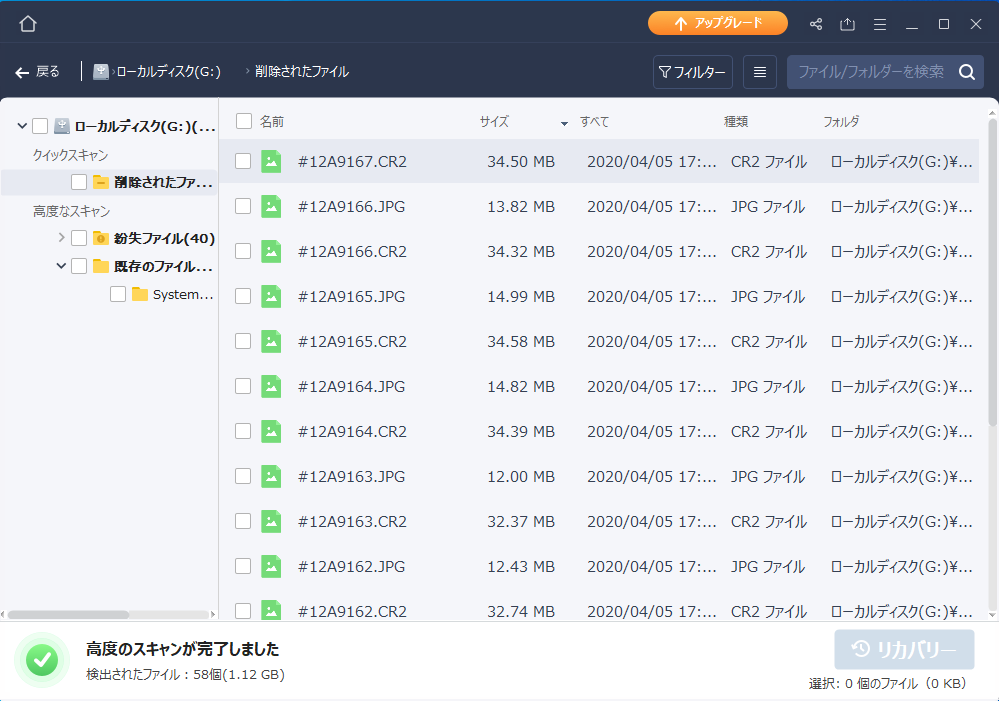Click the search magnifier icon

(x=966, y=72)
